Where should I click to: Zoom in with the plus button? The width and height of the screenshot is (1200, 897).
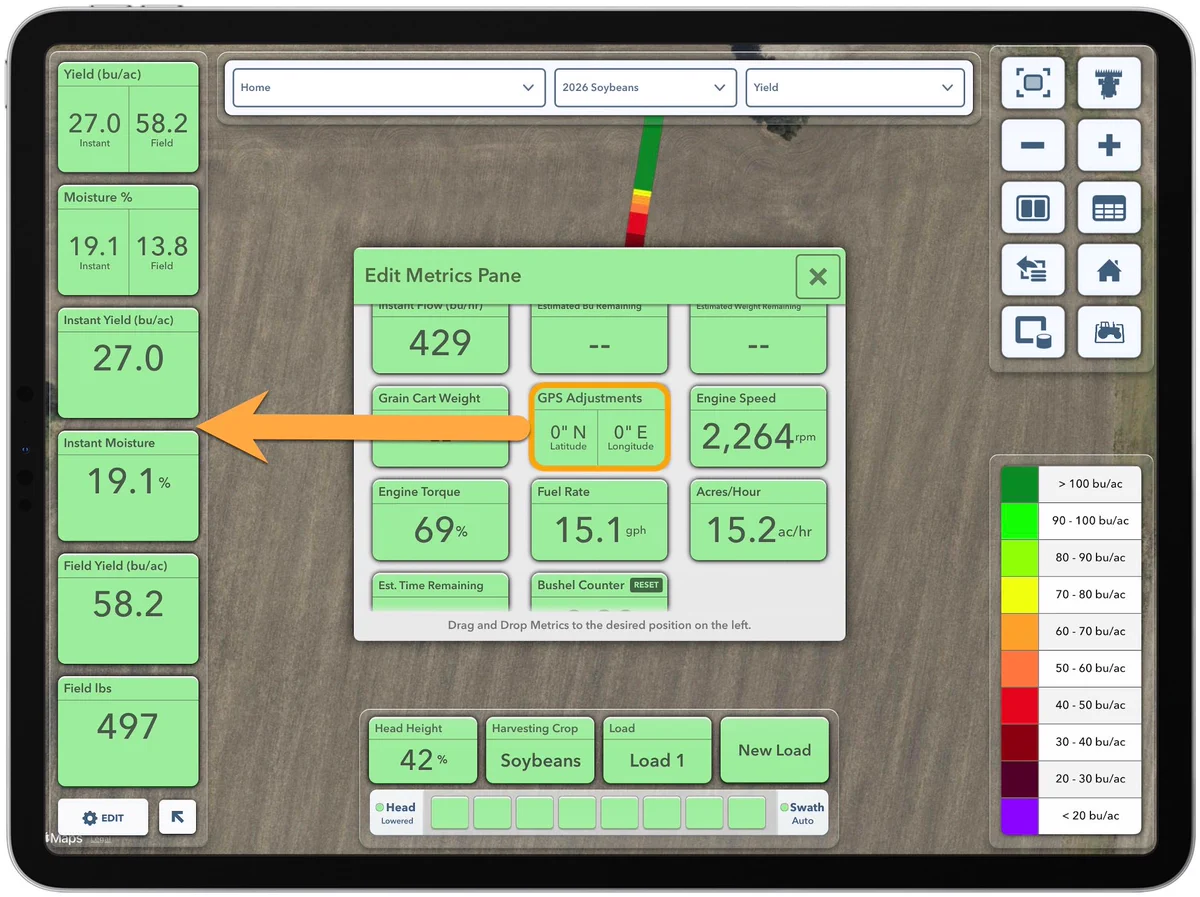(x=1109, y=146)
